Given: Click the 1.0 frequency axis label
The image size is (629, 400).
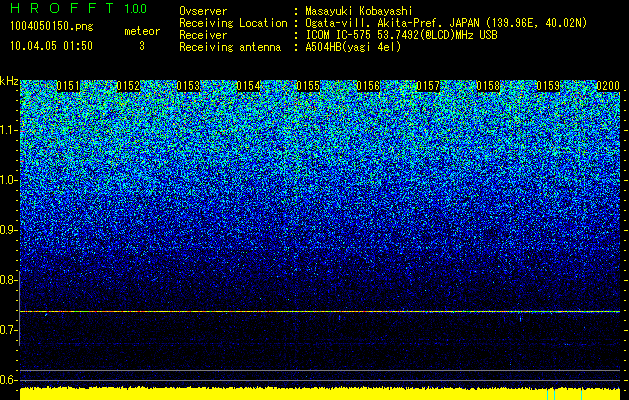Looking at the screenshot, I should point(7,180).
